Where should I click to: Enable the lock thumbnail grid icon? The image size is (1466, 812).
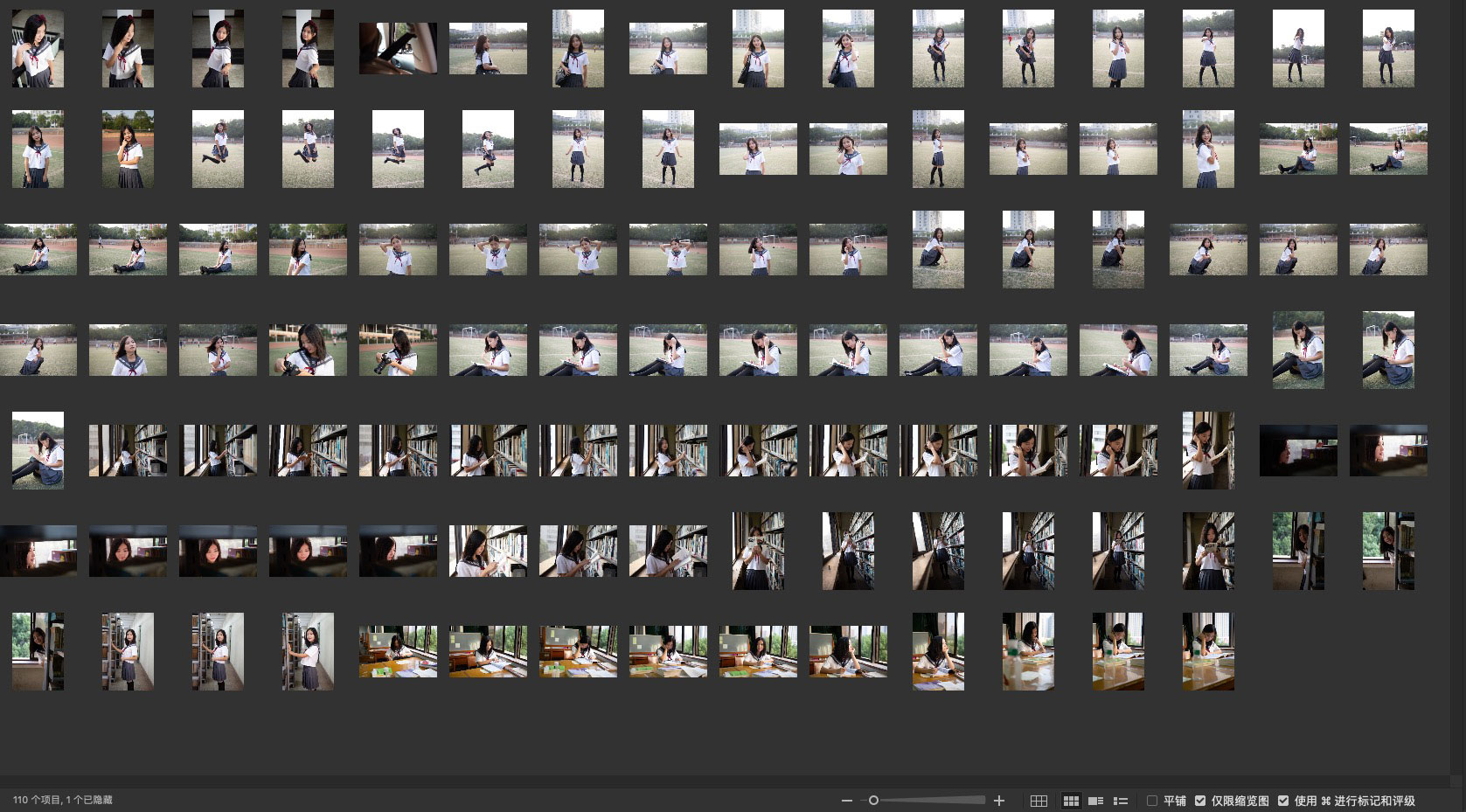(x=1039, y=801)
